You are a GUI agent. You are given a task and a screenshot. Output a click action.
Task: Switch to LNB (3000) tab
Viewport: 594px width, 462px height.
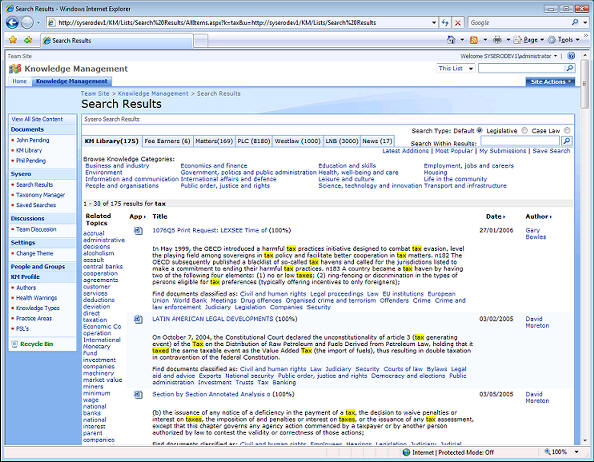click(x=342, y=141)
